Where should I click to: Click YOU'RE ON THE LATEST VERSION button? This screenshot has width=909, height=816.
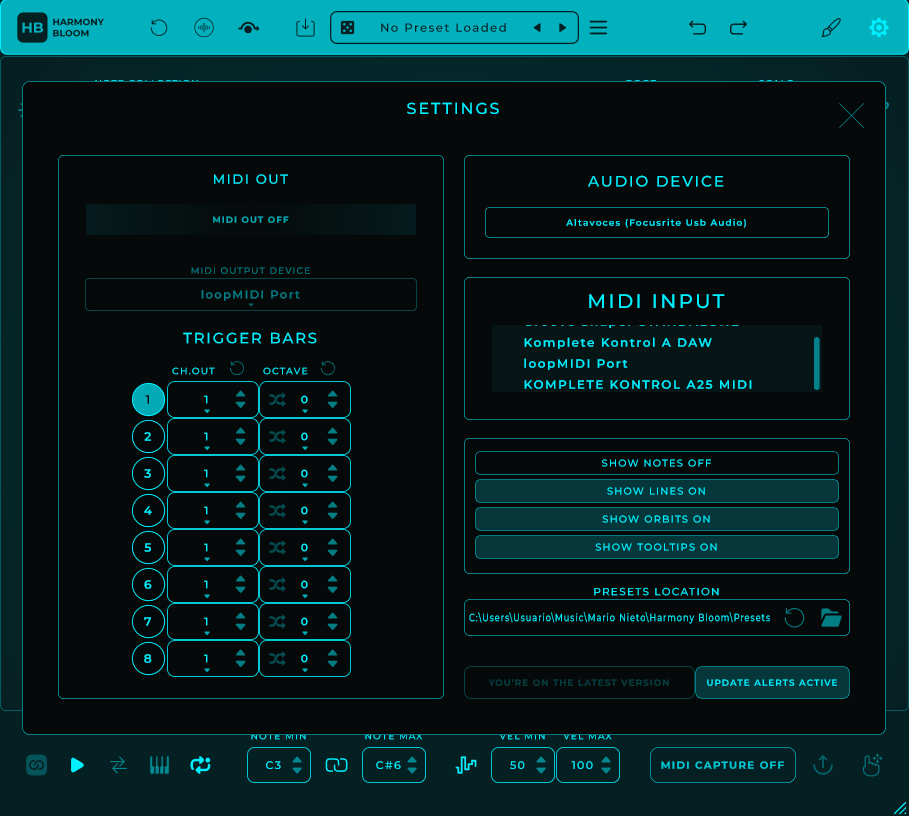coord(579,683)
